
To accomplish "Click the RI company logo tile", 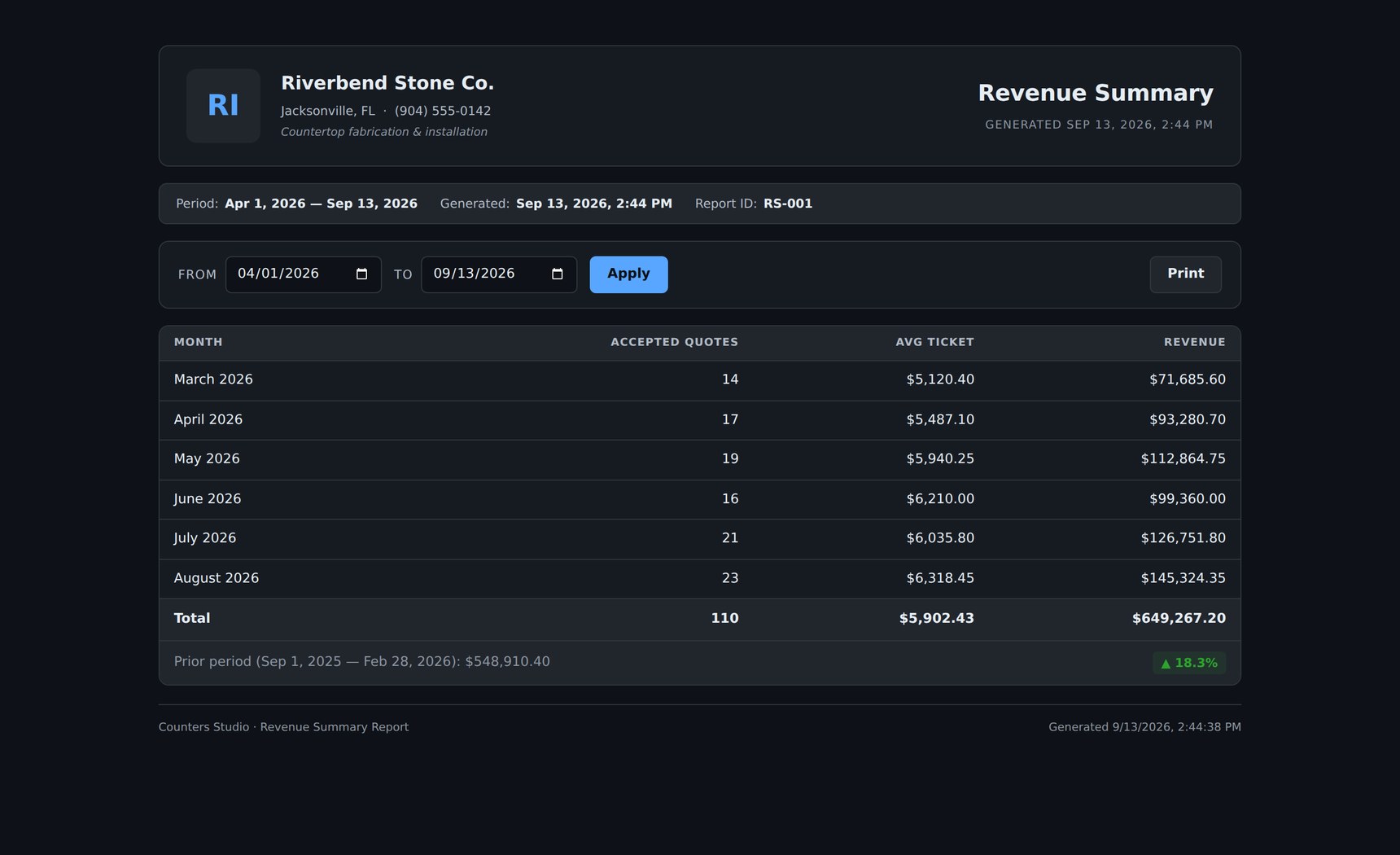I will (223, 106).
